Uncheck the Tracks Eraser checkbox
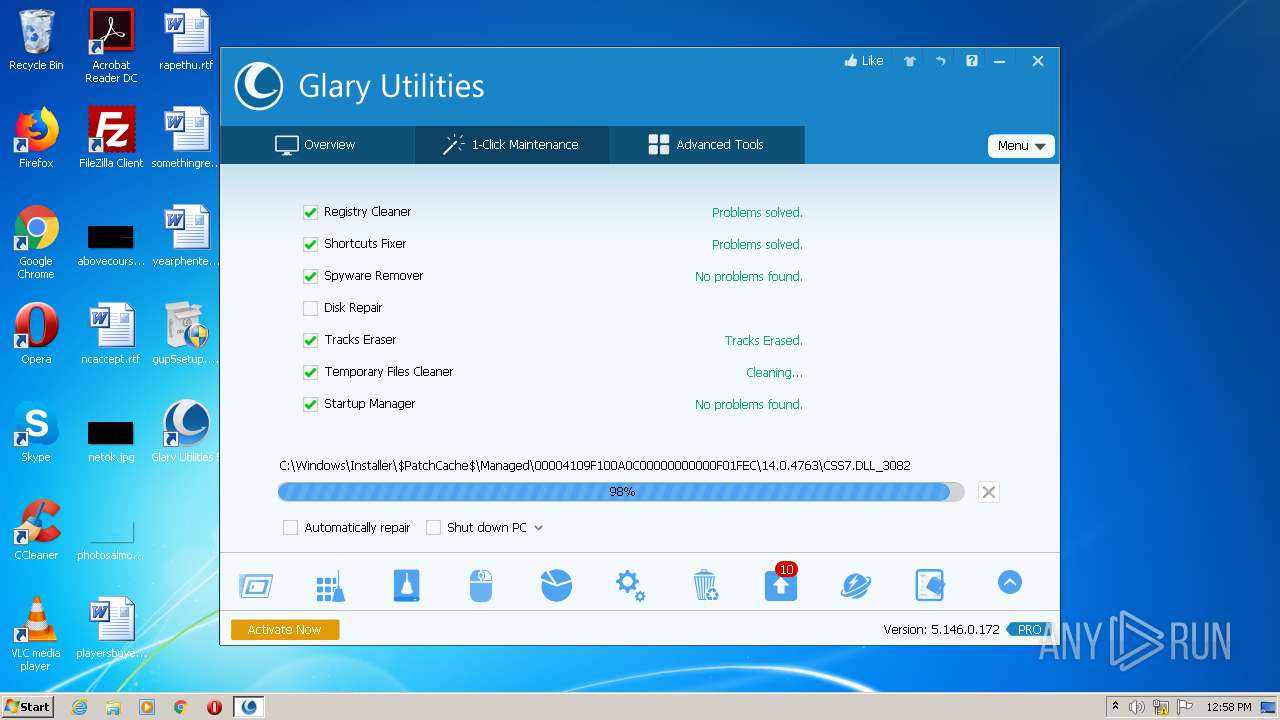The width and height of the screenshot is (1280, 720). point(310,340)
